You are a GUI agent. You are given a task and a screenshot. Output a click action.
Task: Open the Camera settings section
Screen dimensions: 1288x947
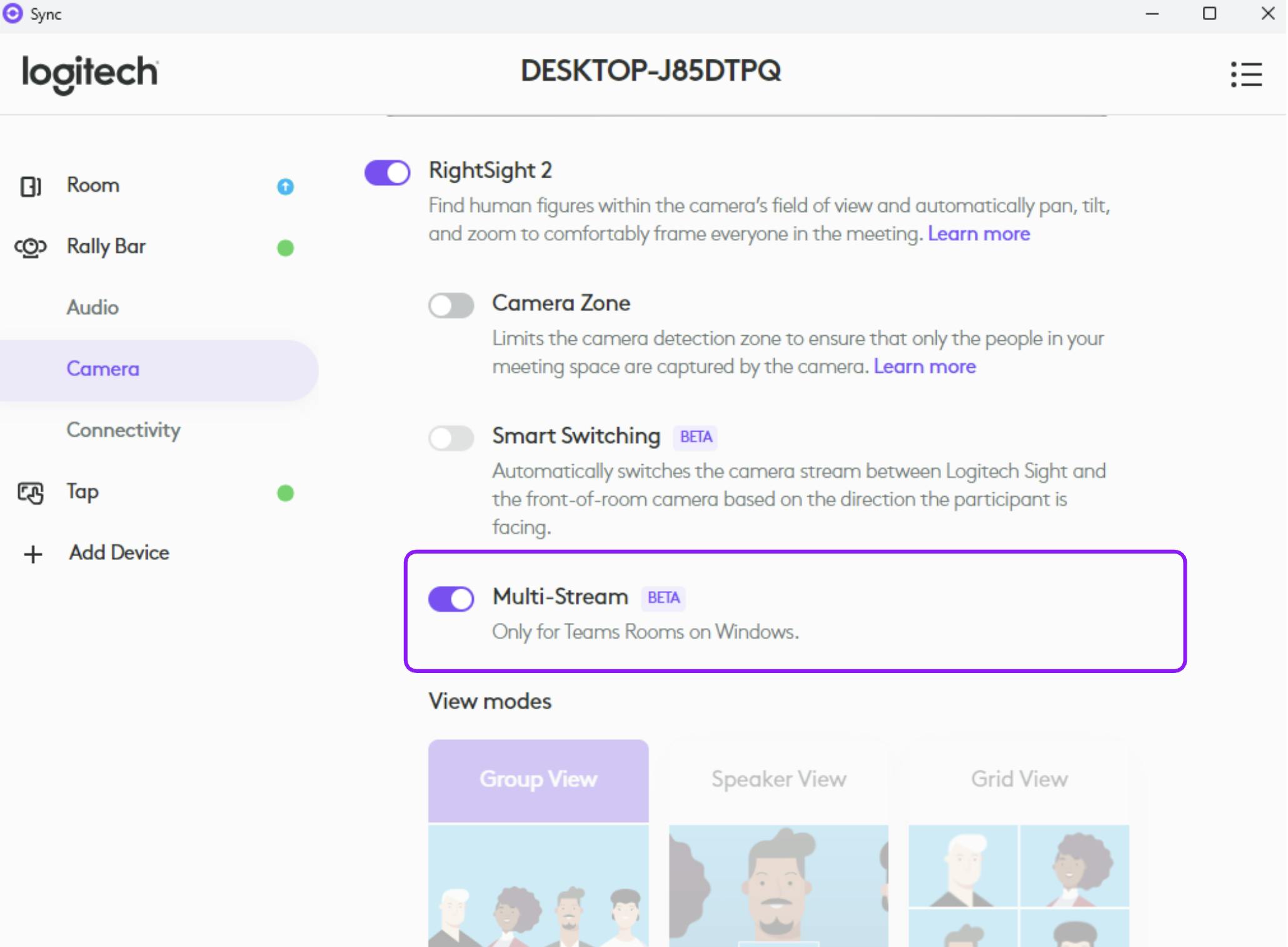click(x=159, y=370)
